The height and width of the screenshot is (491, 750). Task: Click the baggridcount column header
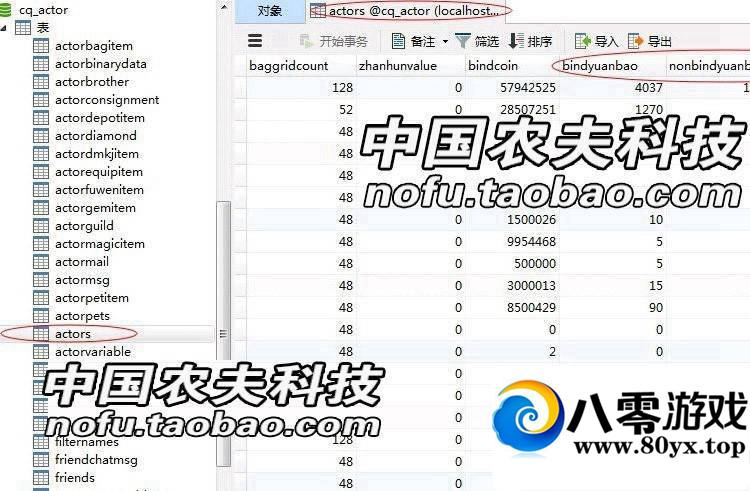coord(301,65)
